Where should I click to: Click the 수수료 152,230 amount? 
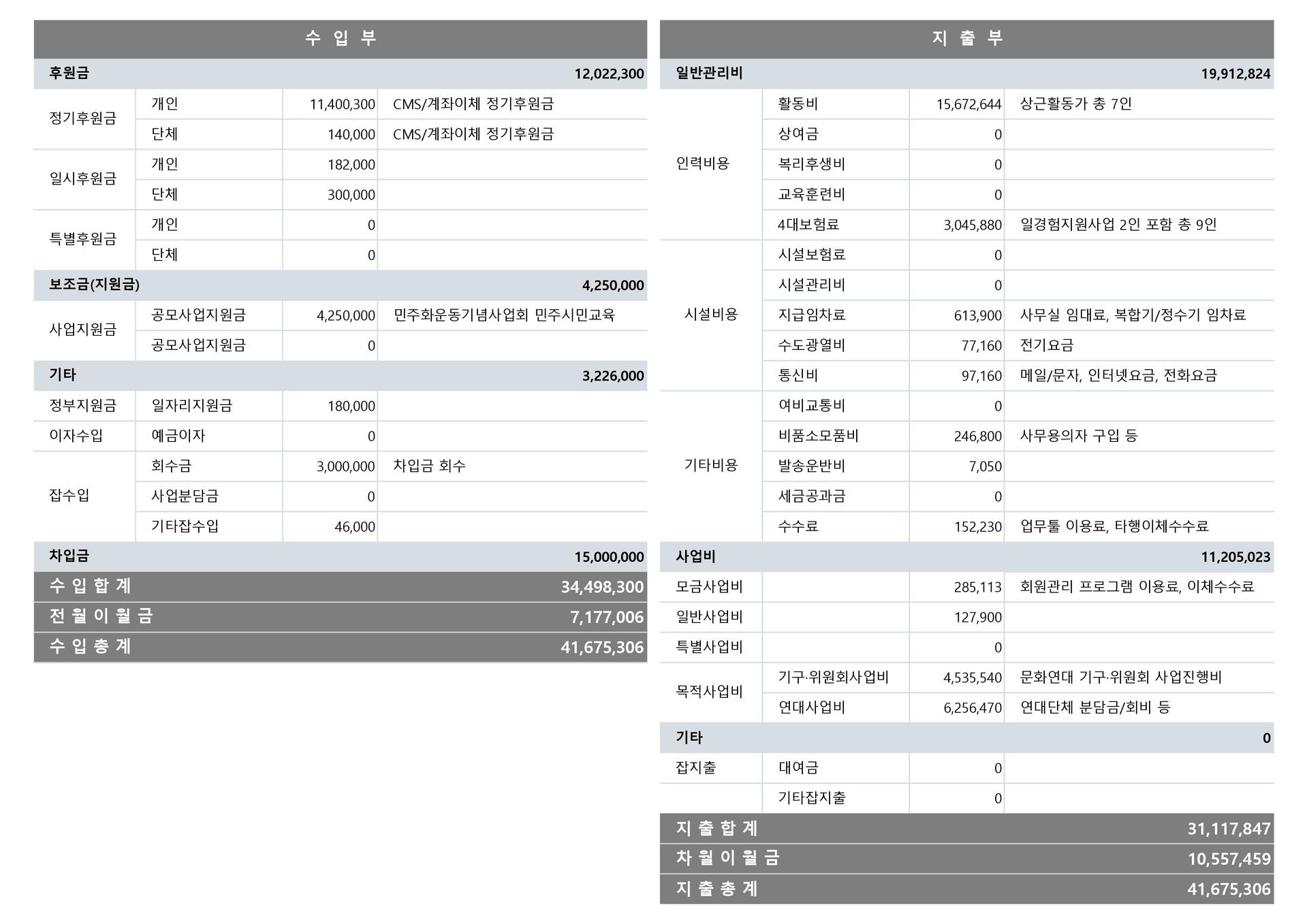tap(977, 526)
